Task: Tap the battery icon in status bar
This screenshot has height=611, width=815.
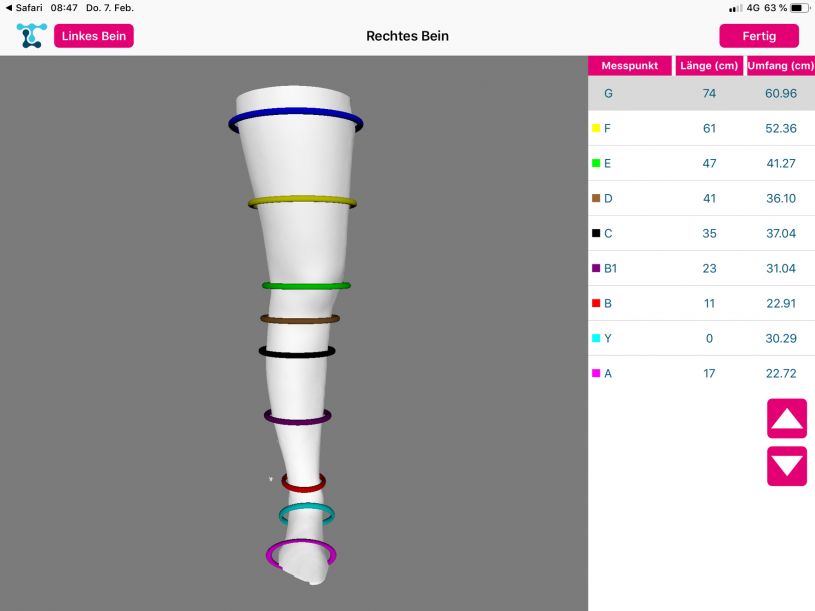Action: coord(798,8)
